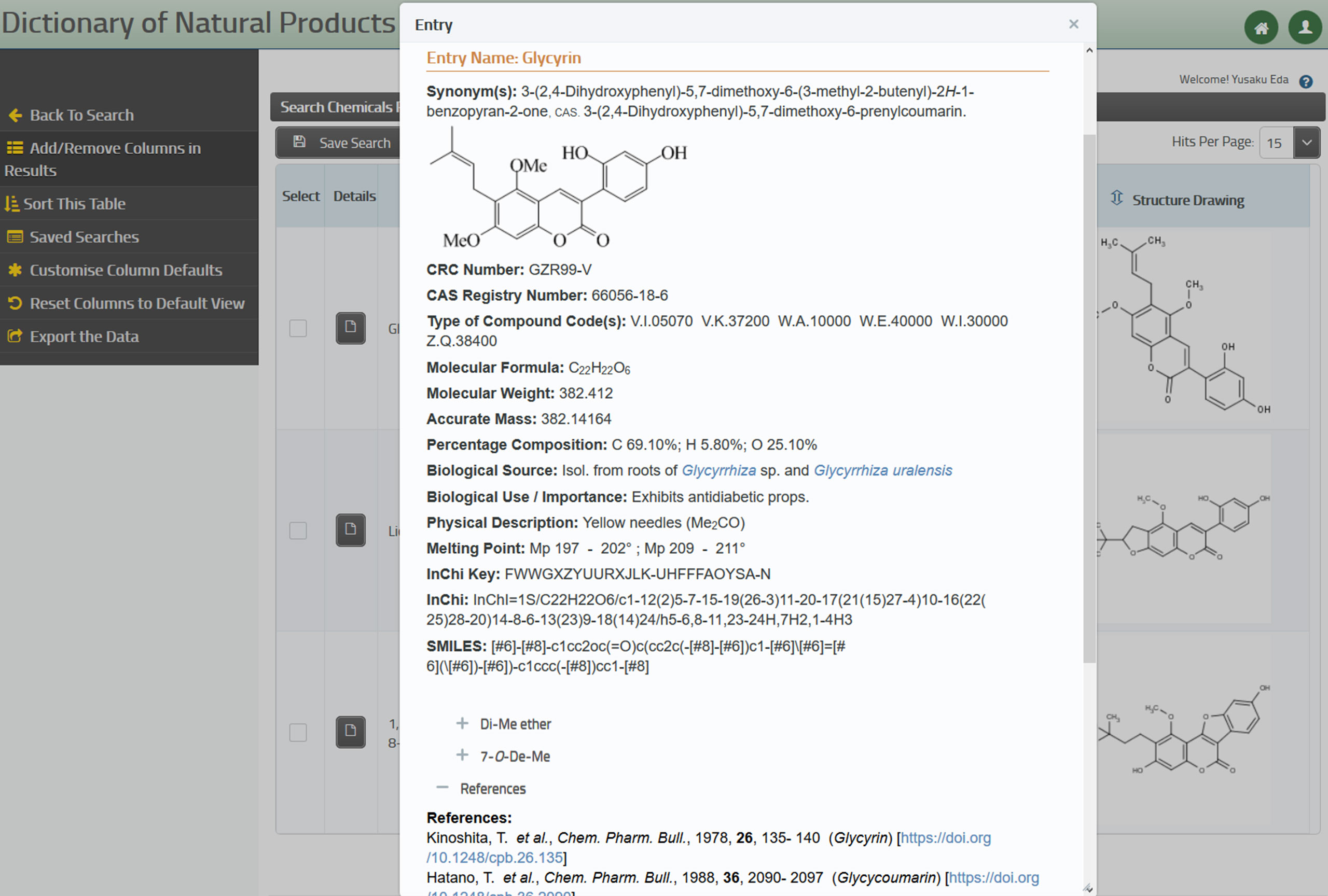The width and height of the screenshot is (1328, 896).
Task: Click the InChi Key value
Action: coord(637,574)
